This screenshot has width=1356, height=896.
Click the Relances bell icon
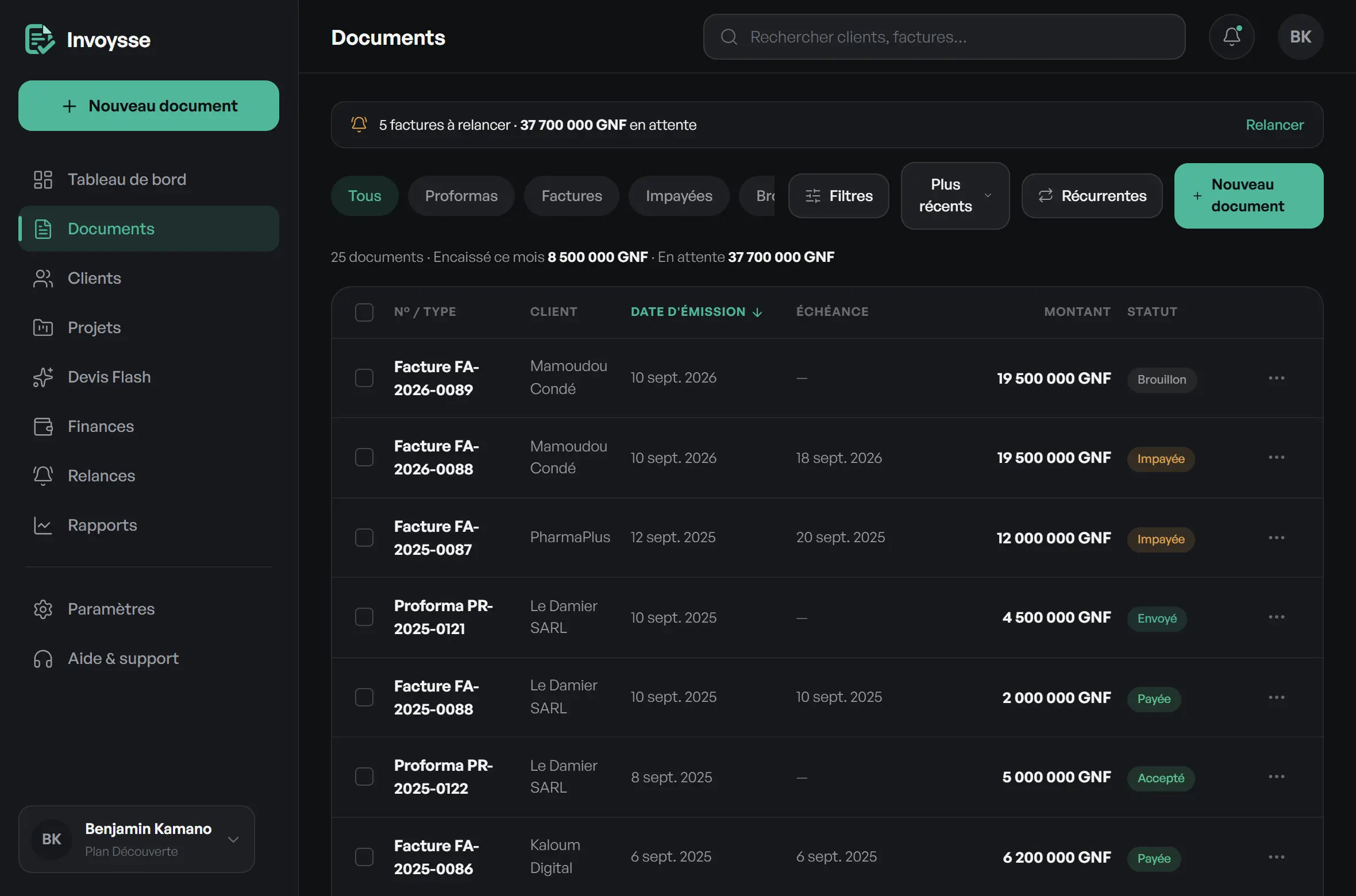(x=43, y=476)
